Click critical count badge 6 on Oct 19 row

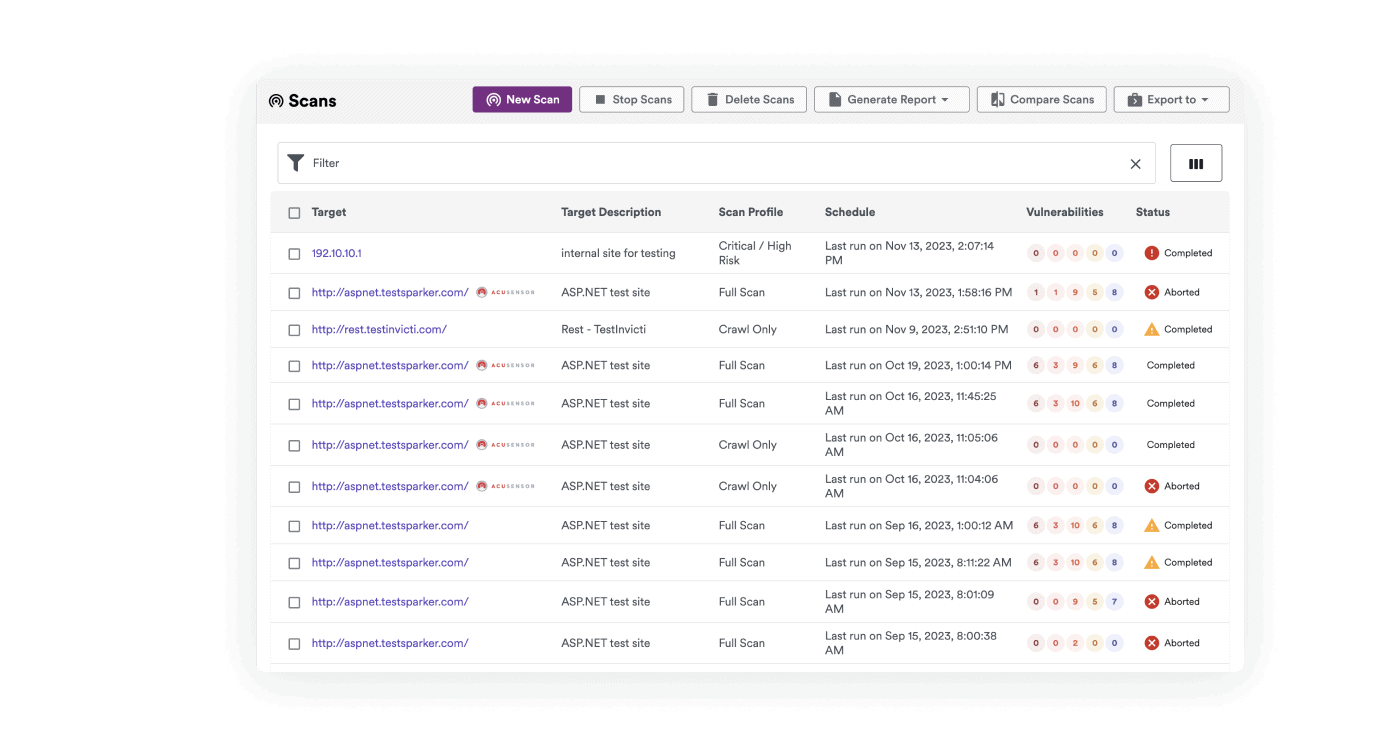[x=1036, y=366]
